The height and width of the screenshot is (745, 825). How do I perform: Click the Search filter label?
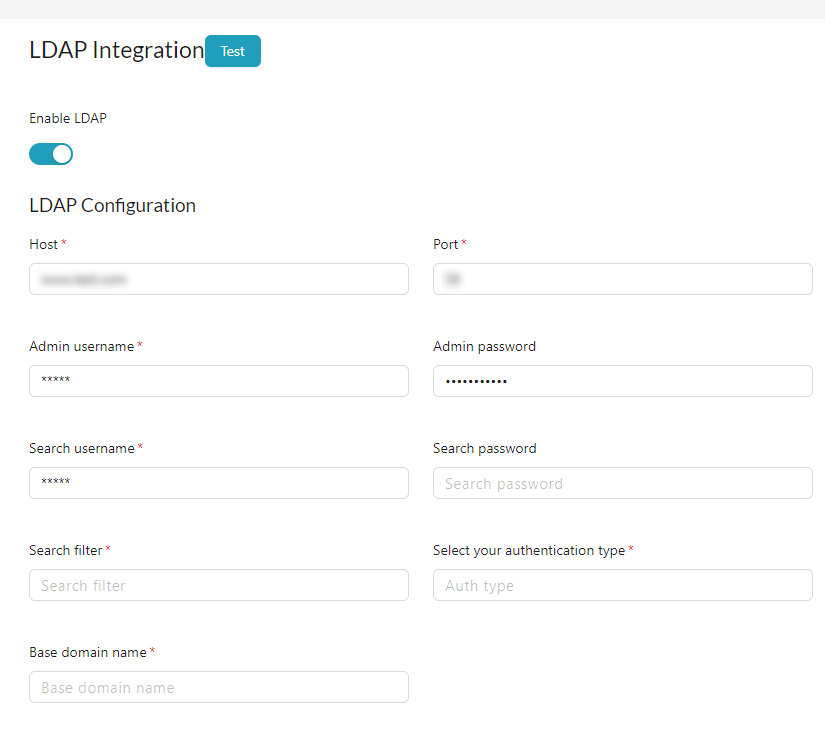tap(66, 550)
